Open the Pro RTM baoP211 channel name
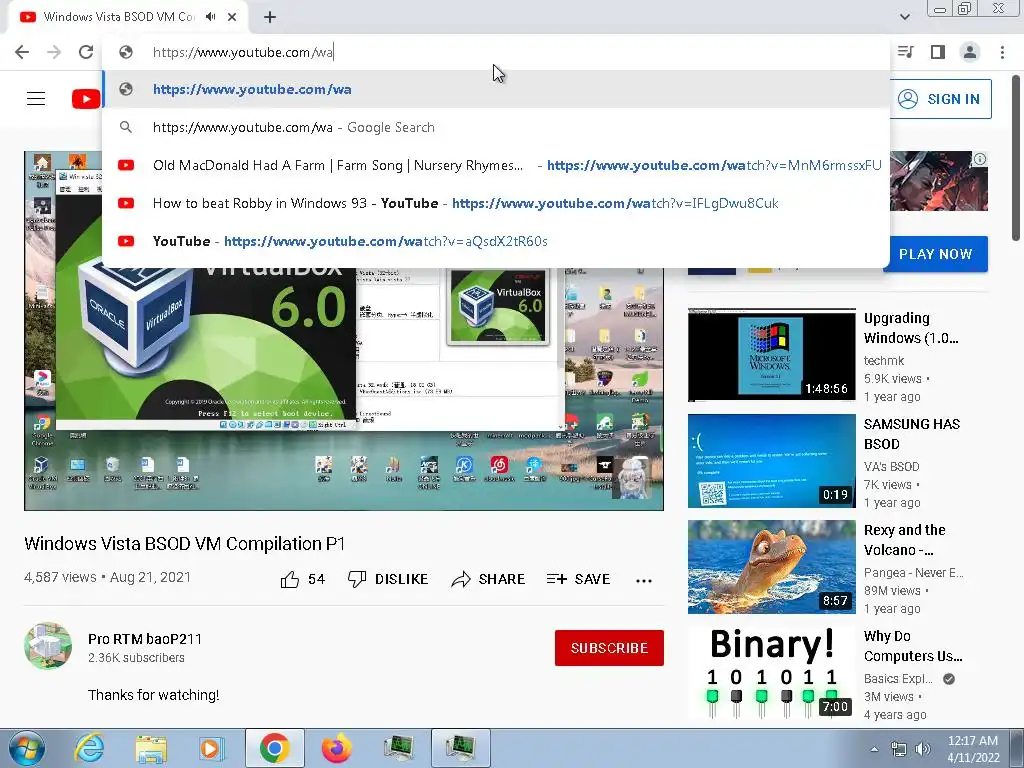 click(x=145, y=639)
